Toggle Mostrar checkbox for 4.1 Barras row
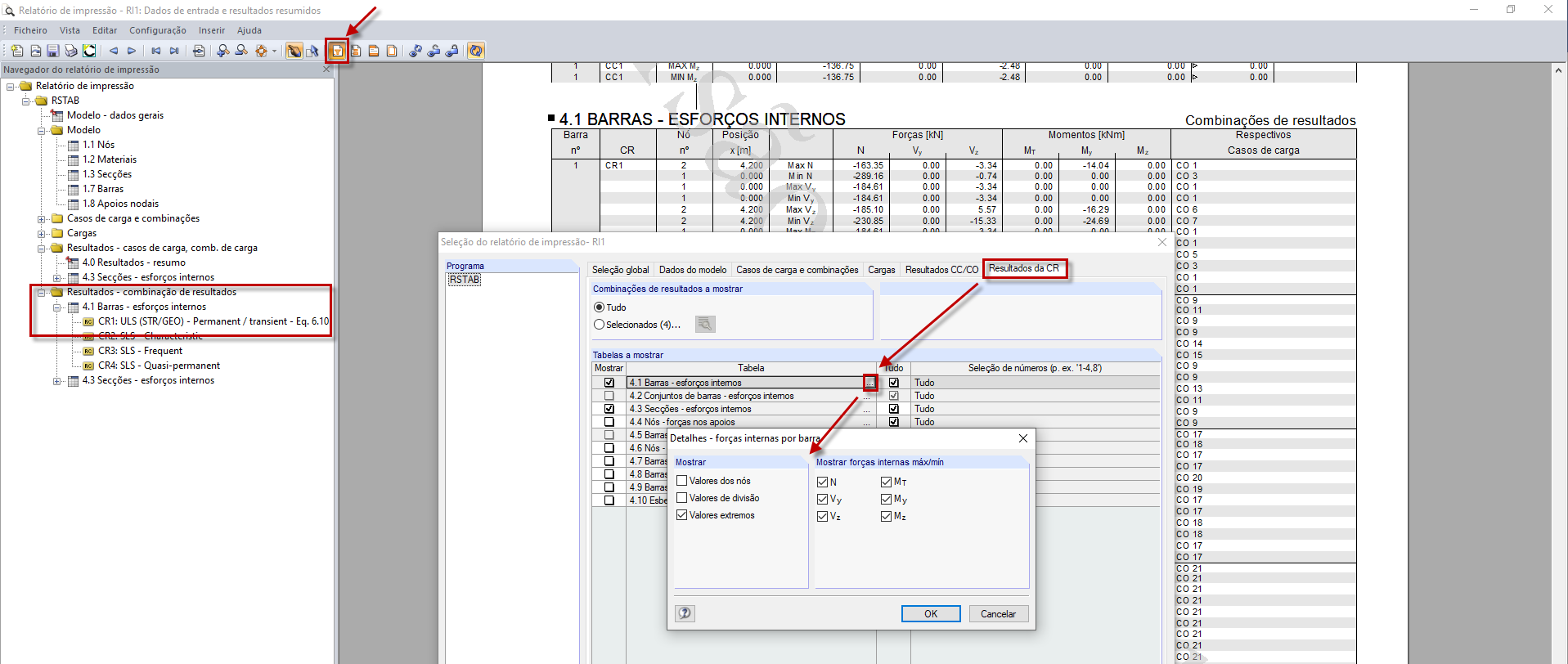The image size is (1568, 664). [609, 383]
